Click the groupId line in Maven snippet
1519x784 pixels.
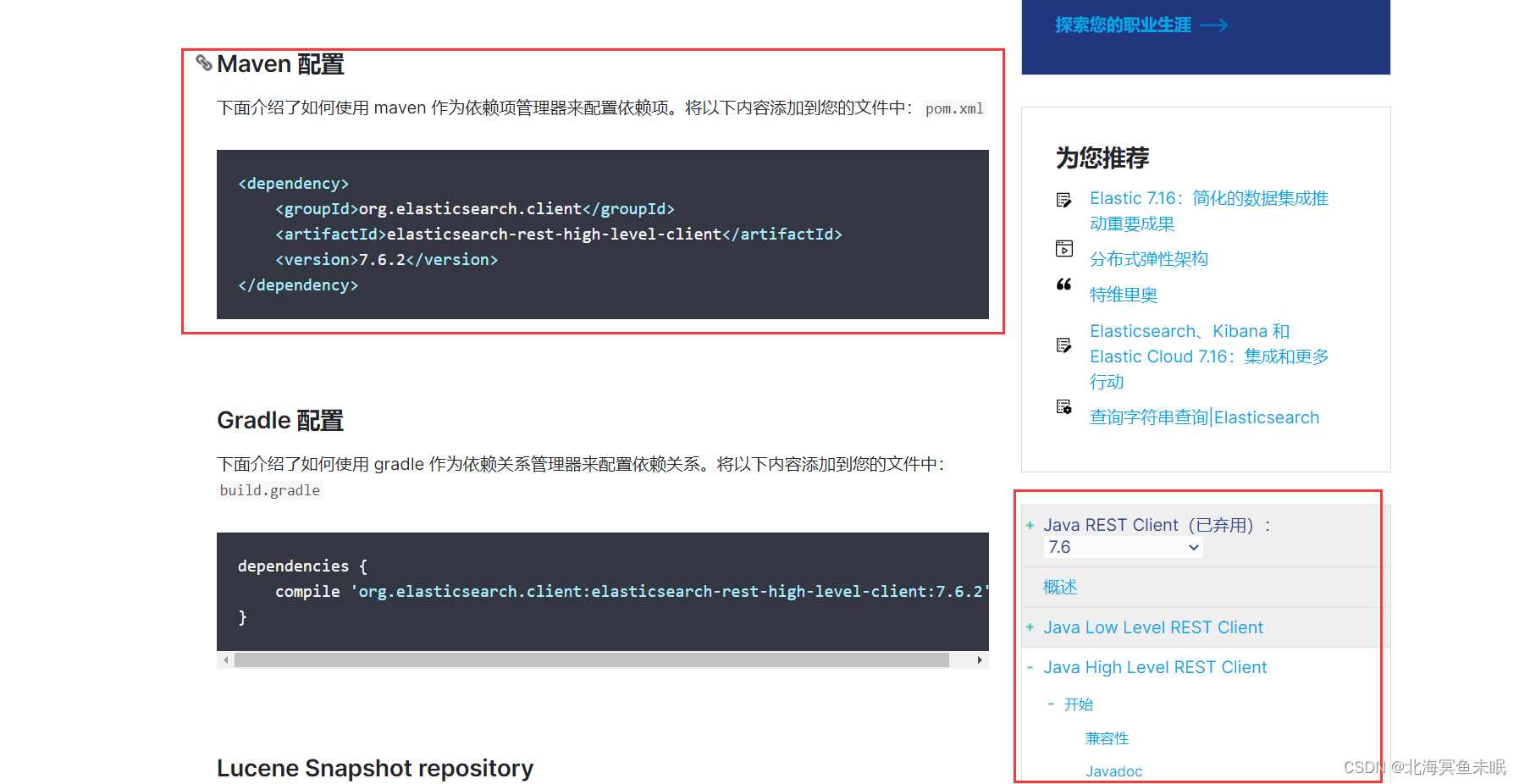click(475, 209)
